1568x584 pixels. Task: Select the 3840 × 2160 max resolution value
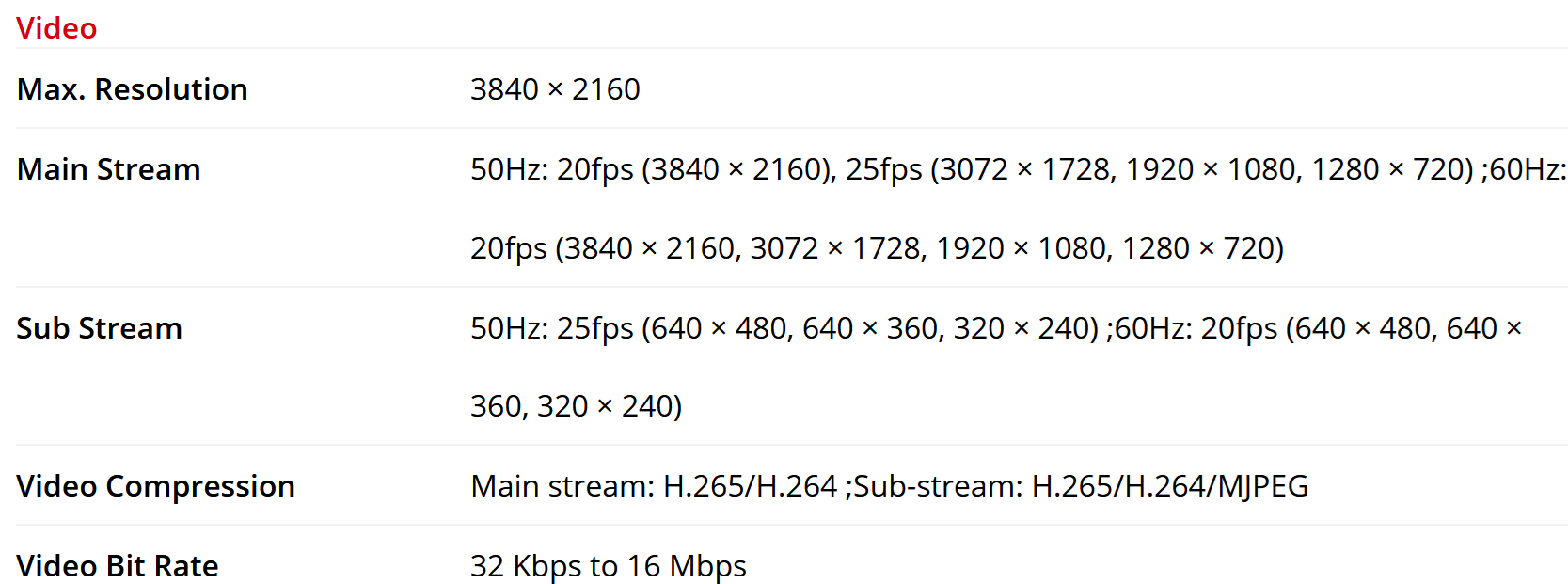(x=555, y=89)
